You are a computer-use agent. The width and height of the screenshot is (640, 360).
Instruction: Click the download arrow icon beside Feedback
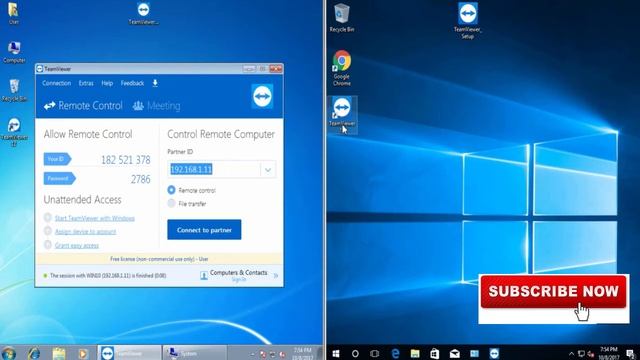(x=155, y=83)
